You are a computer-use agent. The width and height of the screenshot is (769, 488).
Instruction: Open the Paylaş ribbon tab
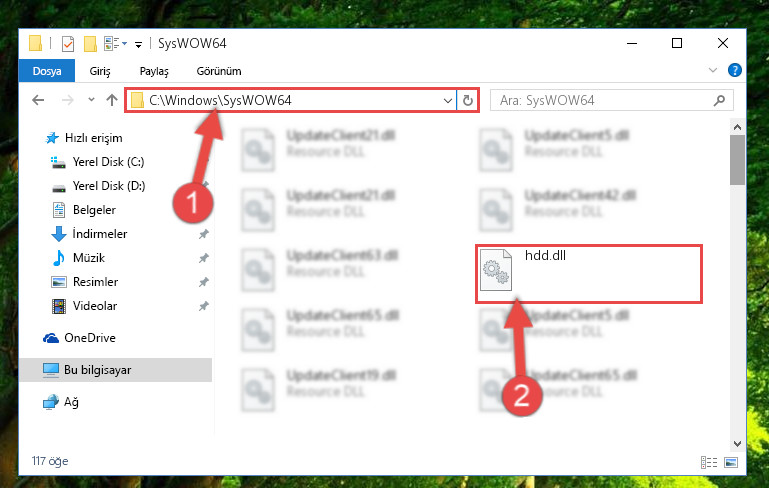154,71
